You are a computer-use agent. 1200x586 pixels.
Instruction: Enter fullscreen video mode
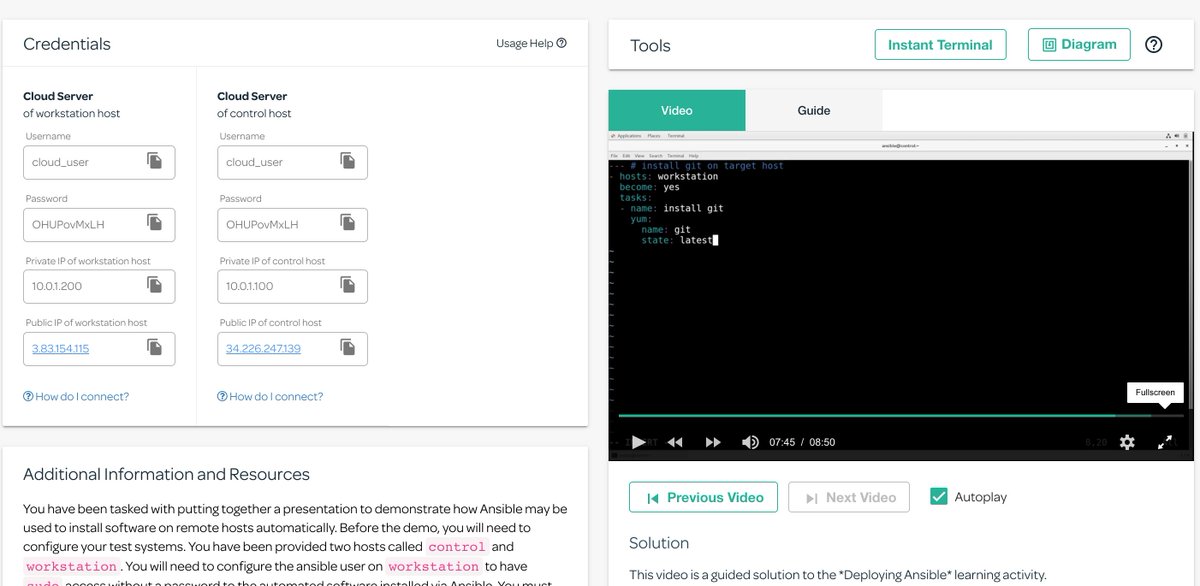(x=1165, y=442)
